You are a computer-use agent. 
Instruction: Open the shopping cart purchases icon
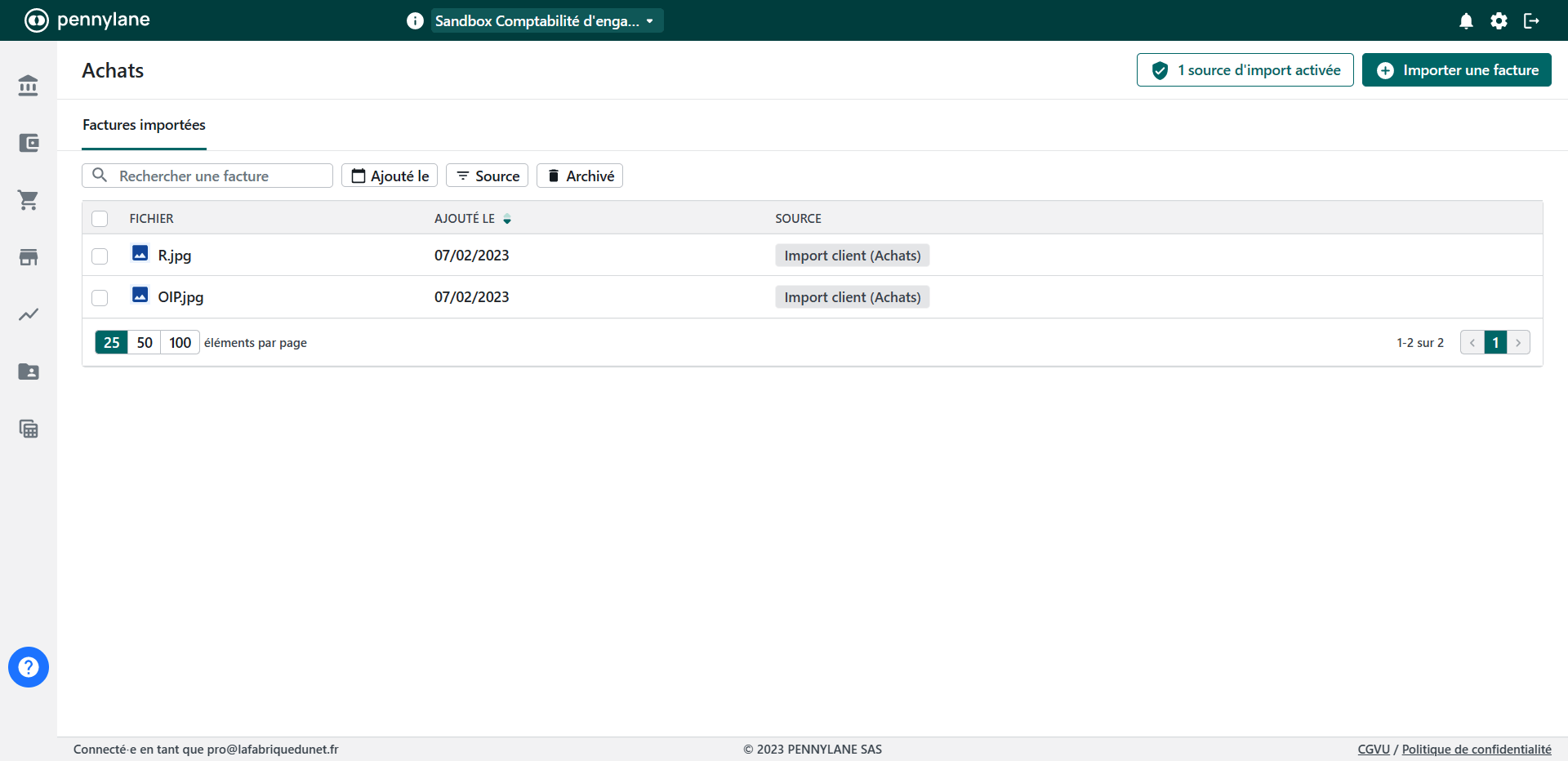coord(29,200)
